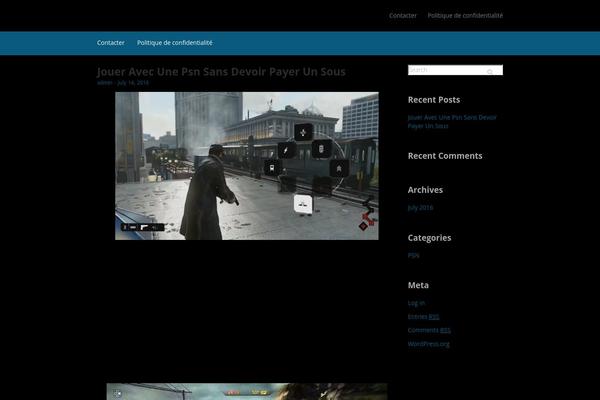Click the Log in link

[x=416, y=303]
